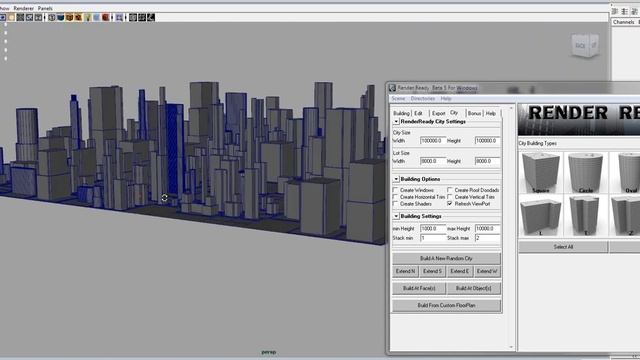
Task: Click the persp camera label in viewport
Action: 269,352
